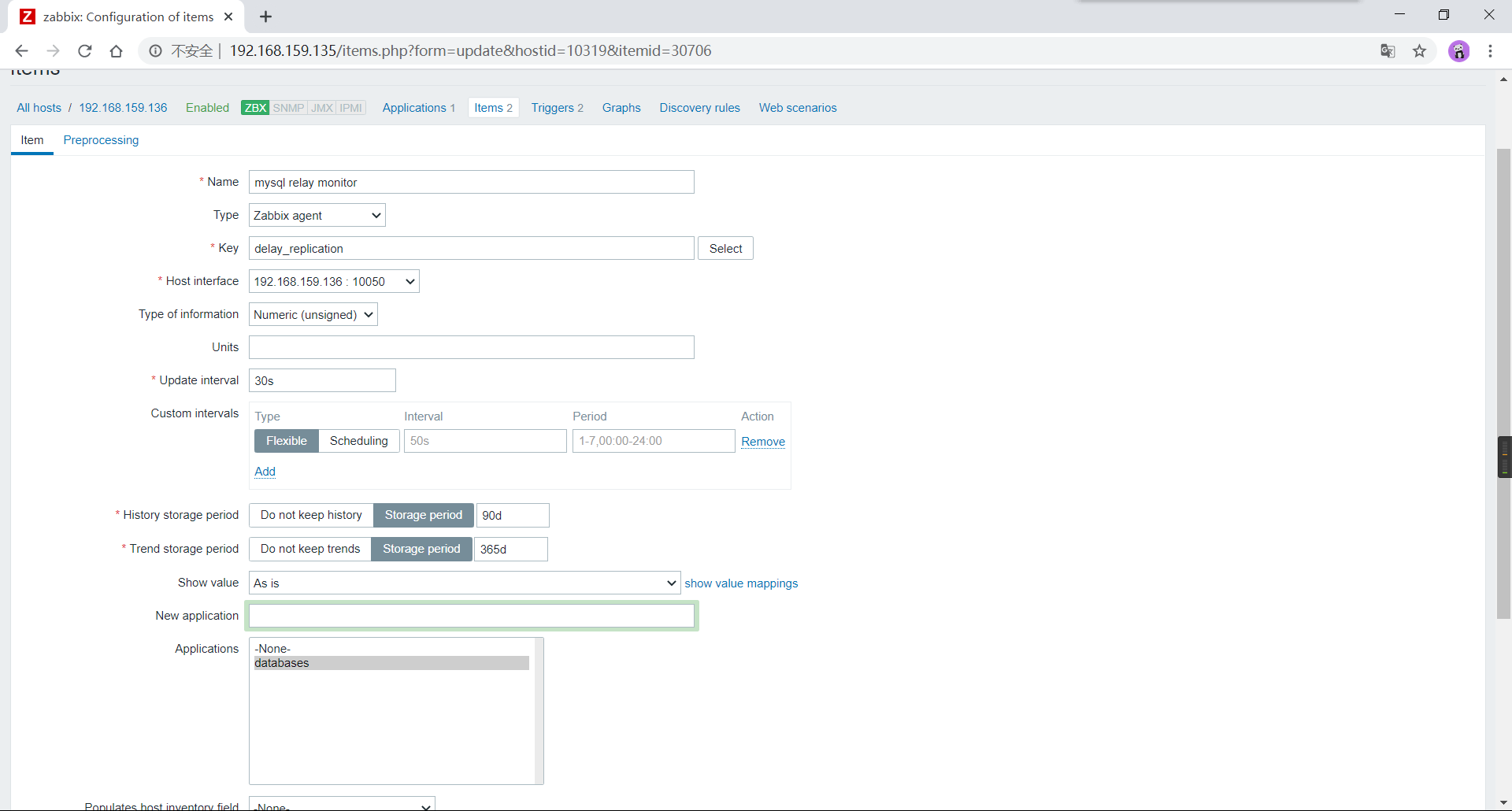Image resolution: width=1512 pixels, height=811 pixels.
Task: Open Google Translate page icon
Action: click(1388, 51)
